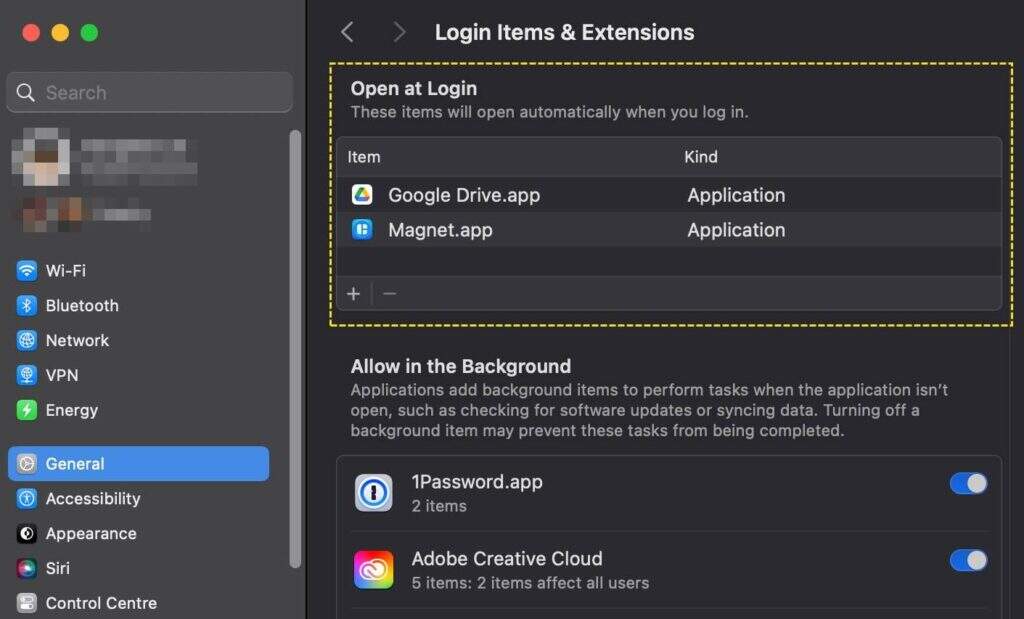Open the Bluetooth settings pane
1024x619 pixels.
click(x=138, y=306)
